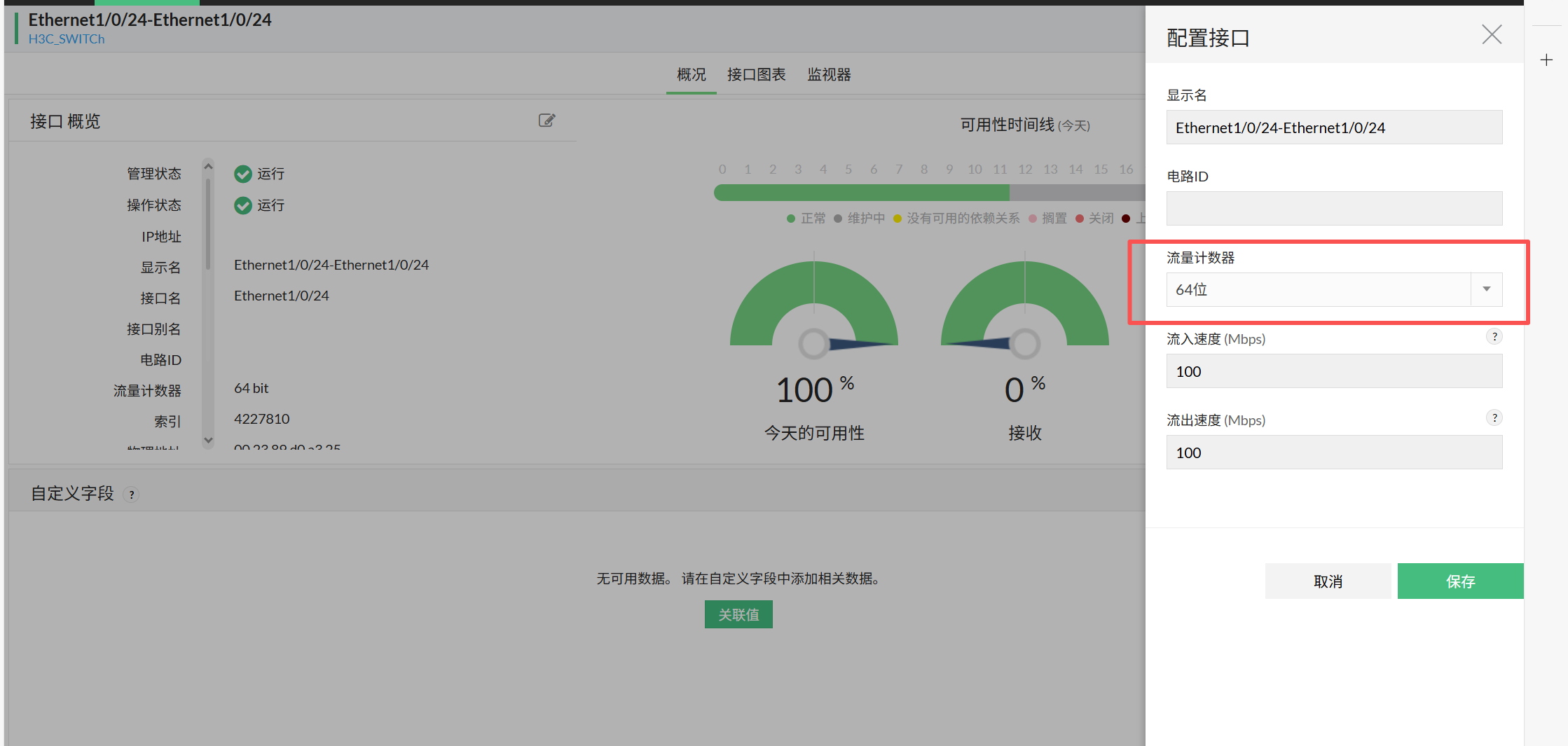
Task: Click the edit icon in 接口 概览 panel
Action: (546, 120)
